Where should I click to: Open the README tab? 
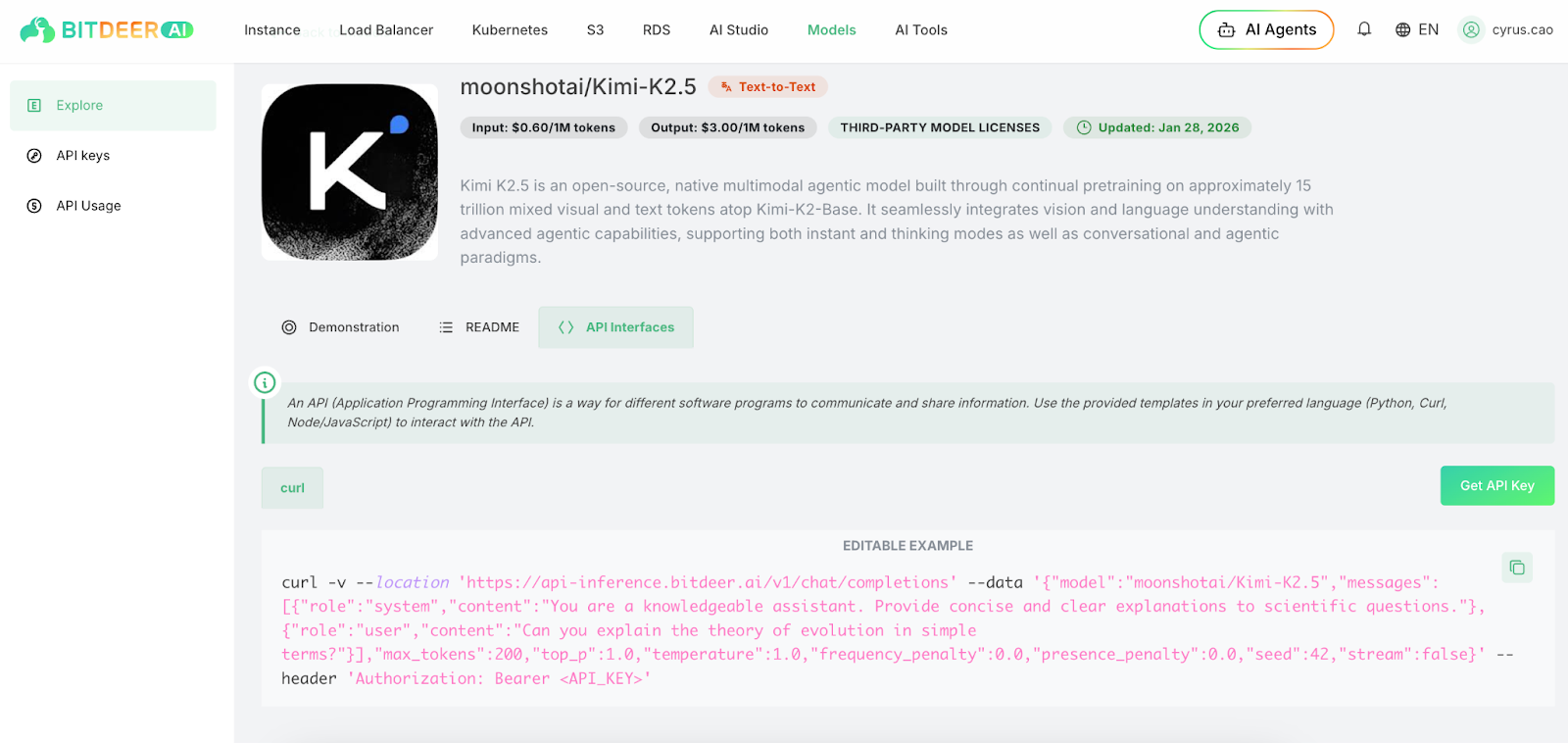pos(479,327)
